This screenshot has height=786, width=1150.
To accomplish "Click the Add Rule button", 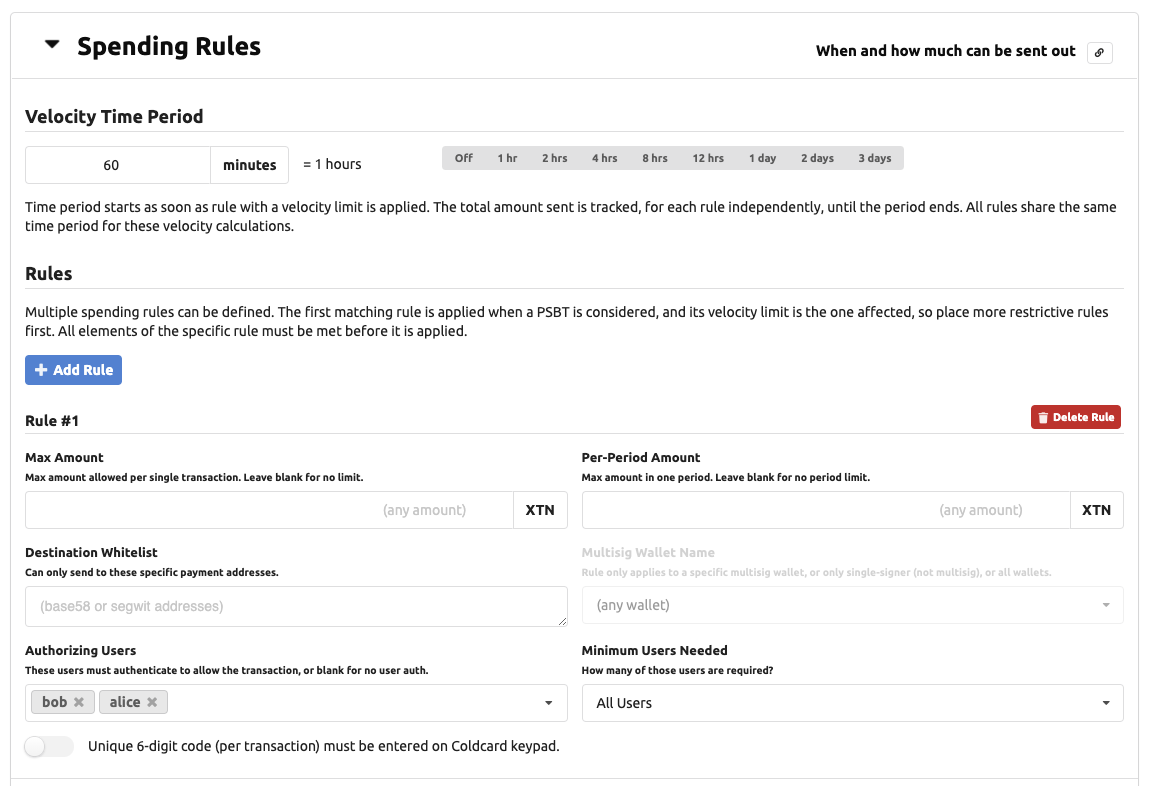I will click(73, 370).
